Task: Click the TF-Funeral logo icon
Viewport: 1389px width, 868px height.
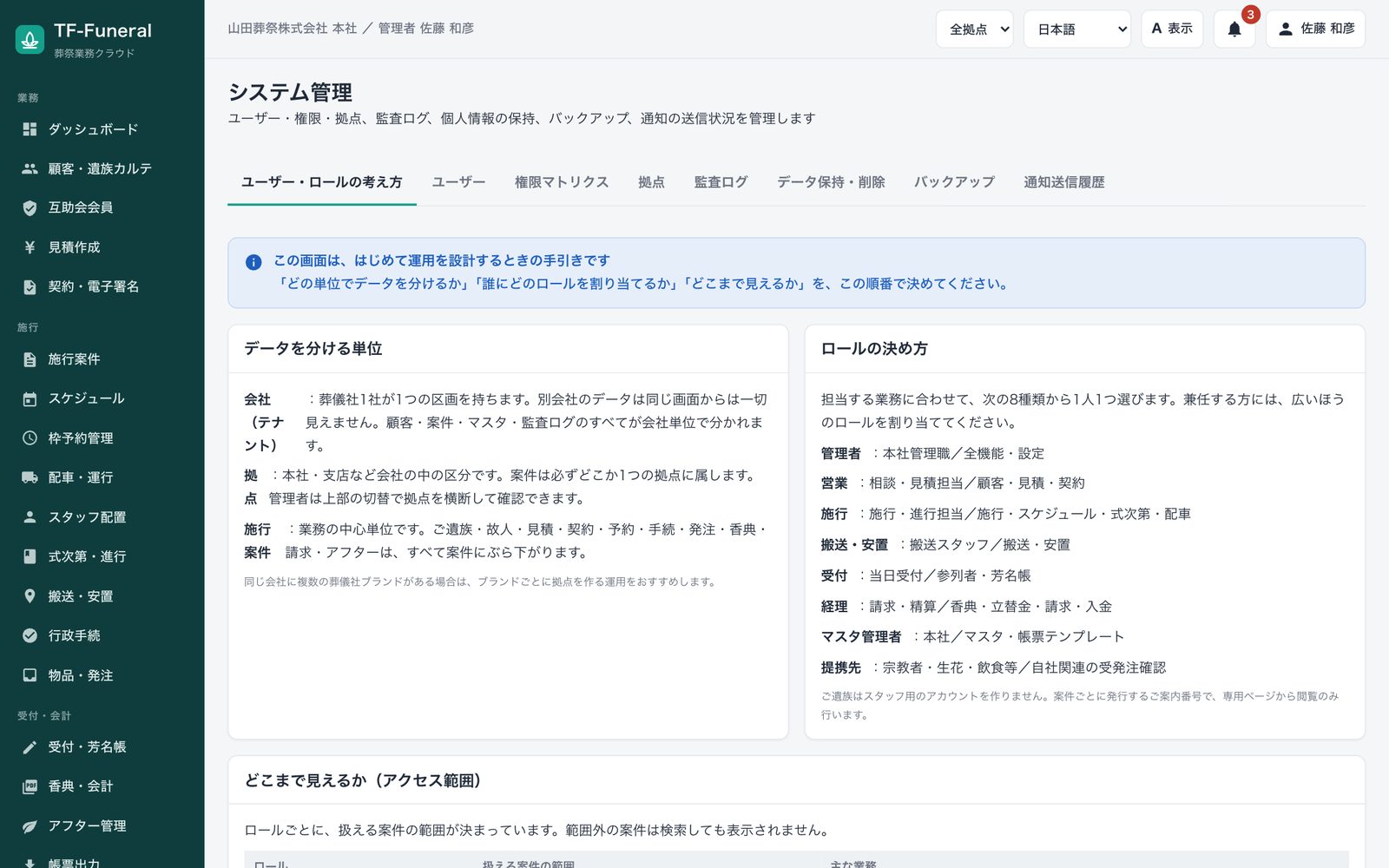Action: coord(30,39)
